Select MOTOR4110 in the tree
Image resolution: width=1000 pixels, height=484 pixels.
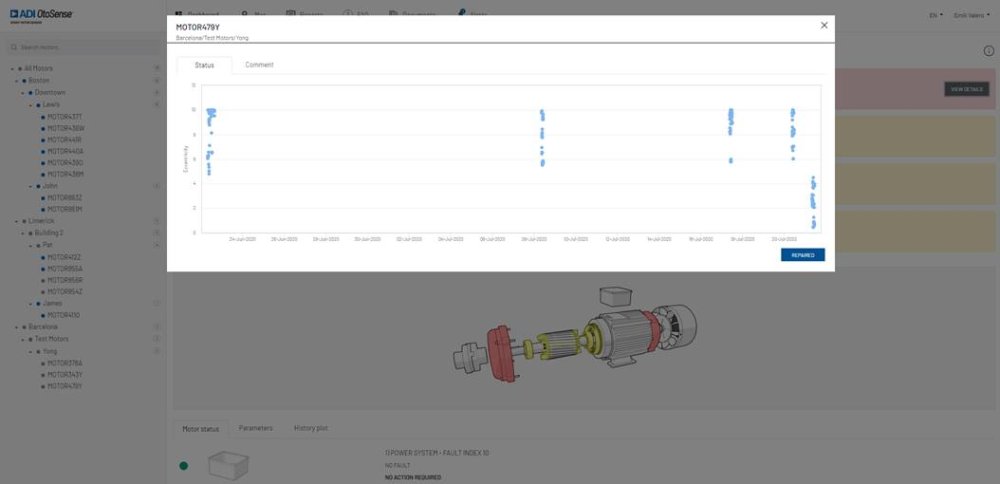coord(63,315)
